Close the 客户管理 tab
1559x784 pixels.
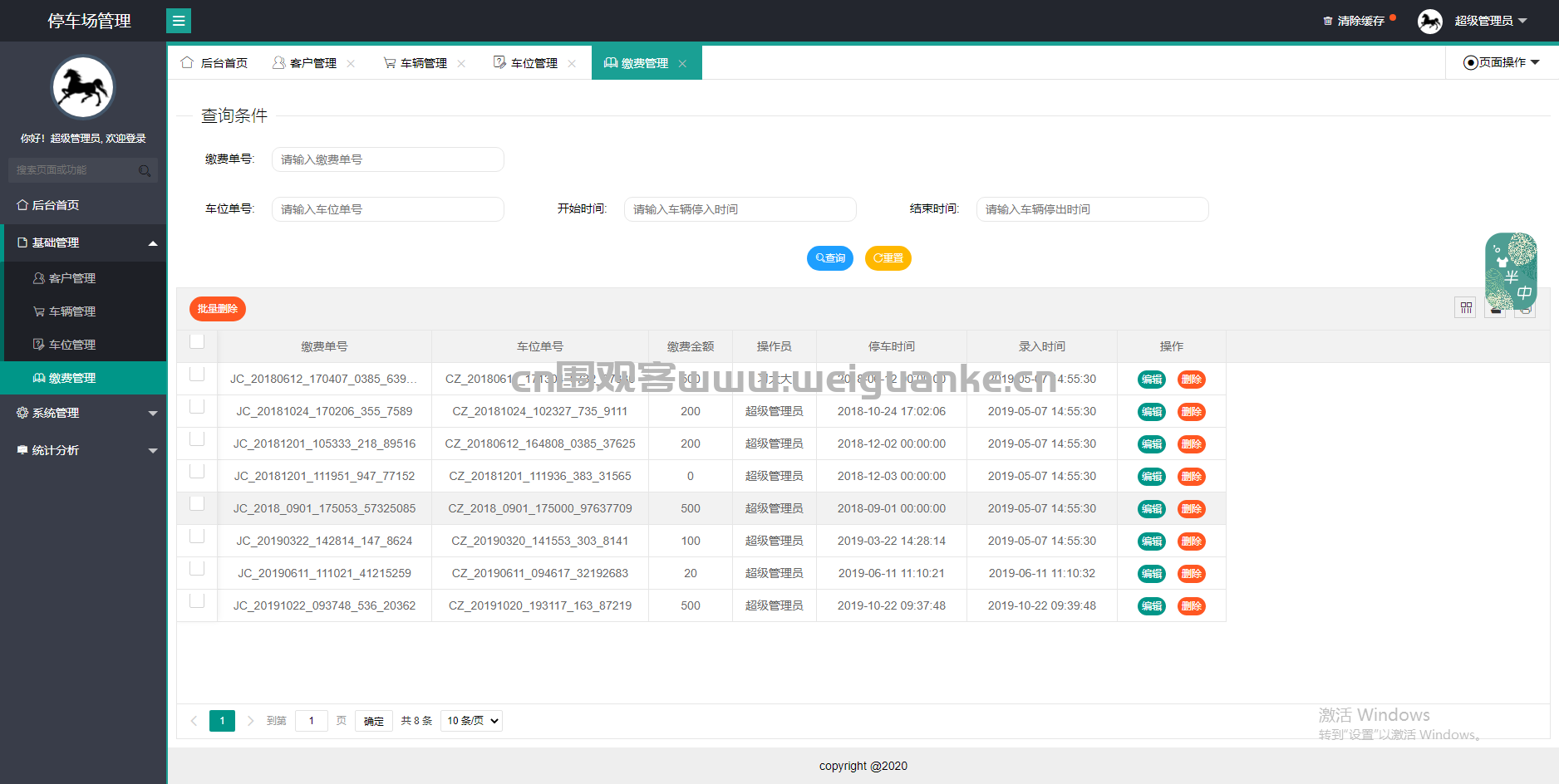pyautogui.click(x=351, y=63)
